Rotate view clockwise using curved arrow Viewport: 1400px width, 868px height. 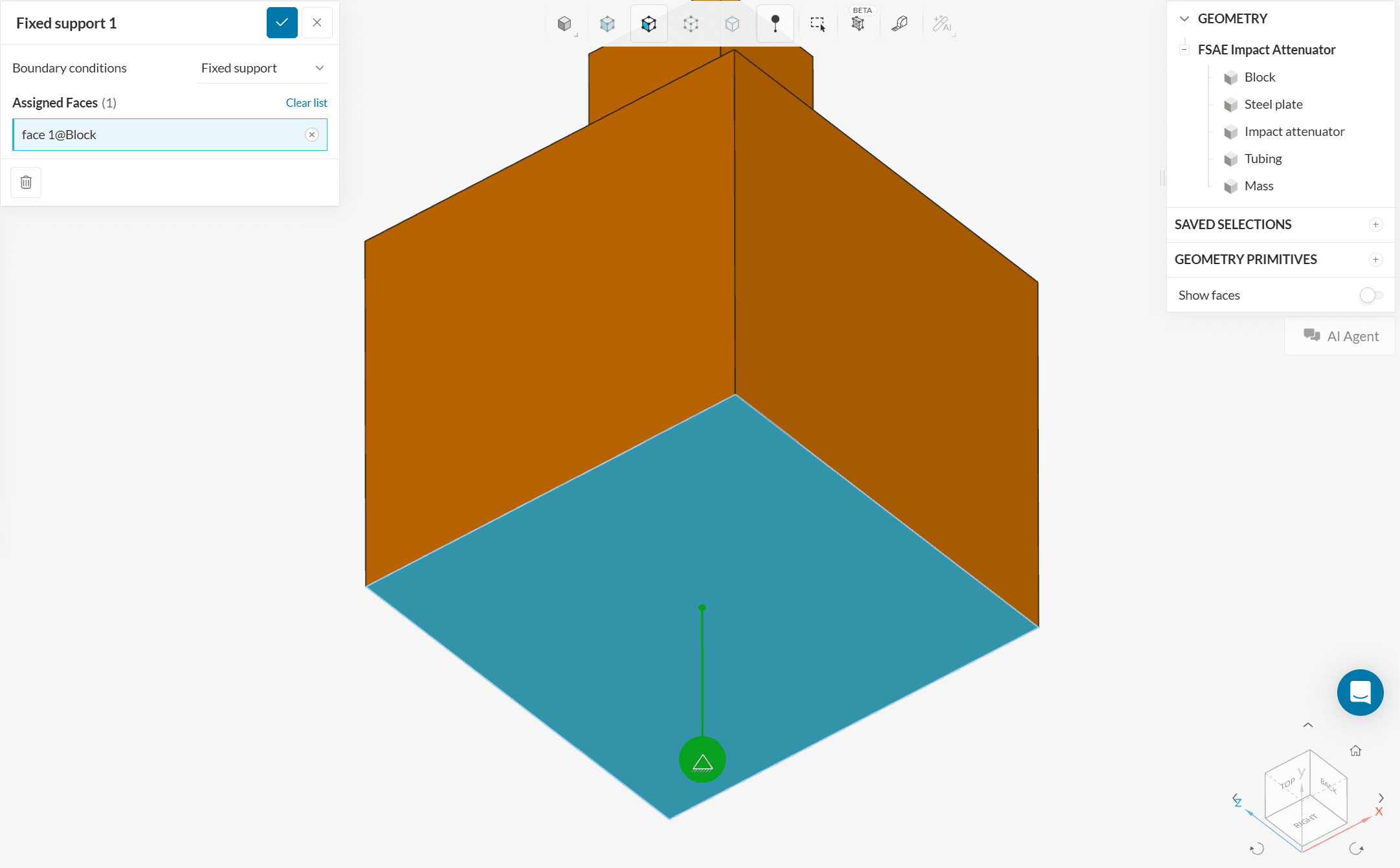click(x=1357, y=849)
